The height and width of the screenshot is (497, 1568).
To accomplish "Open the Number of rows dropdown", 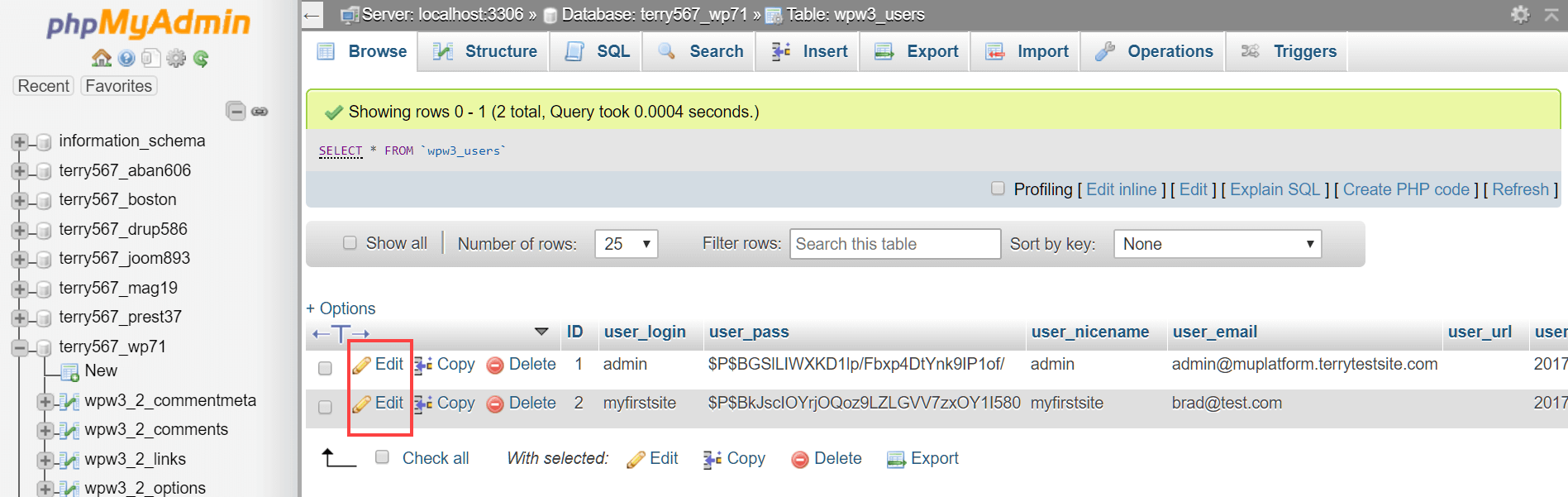I will click(x=626, y=244).
